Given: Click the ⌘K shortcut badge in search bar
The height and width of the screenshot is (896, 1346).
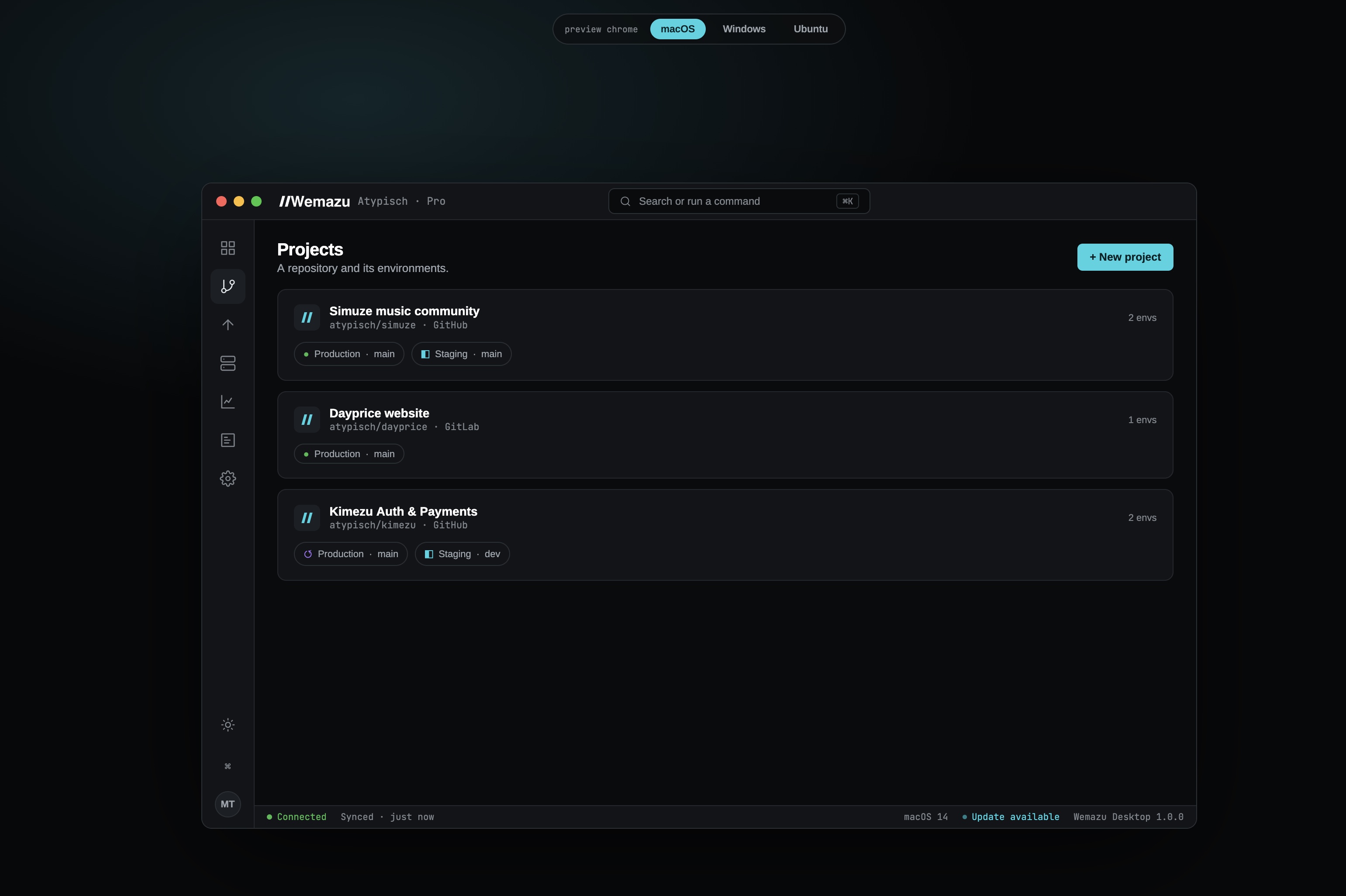Looking at the screenshot, I should tap(847, 201).
